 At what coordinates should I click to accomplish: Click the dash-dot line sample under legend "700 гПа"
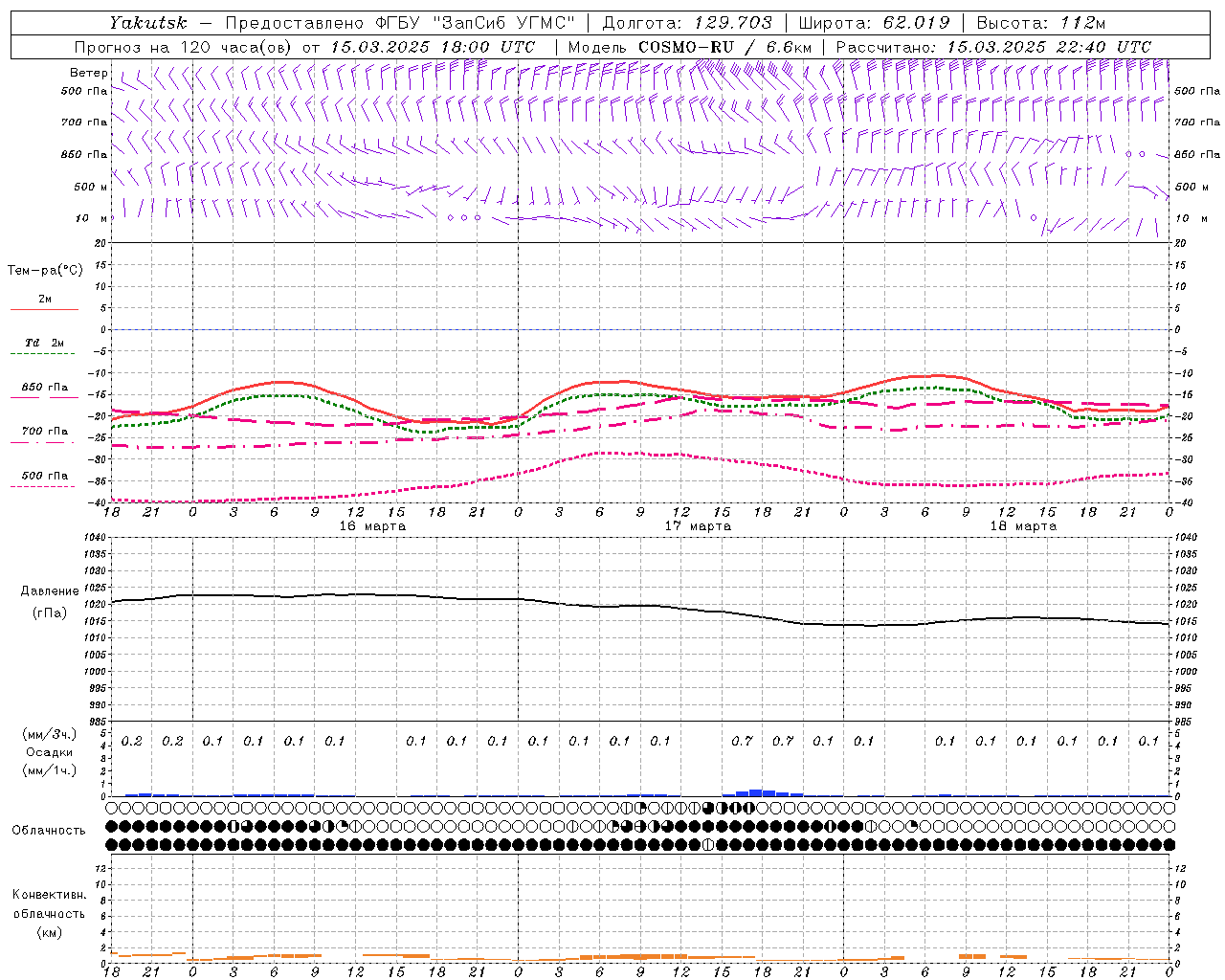pyautogui.click(x=44, y=442)
